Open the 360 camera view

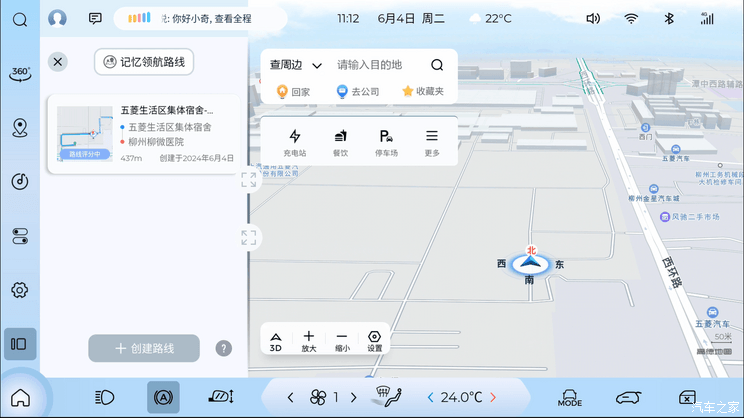(19, 74)
